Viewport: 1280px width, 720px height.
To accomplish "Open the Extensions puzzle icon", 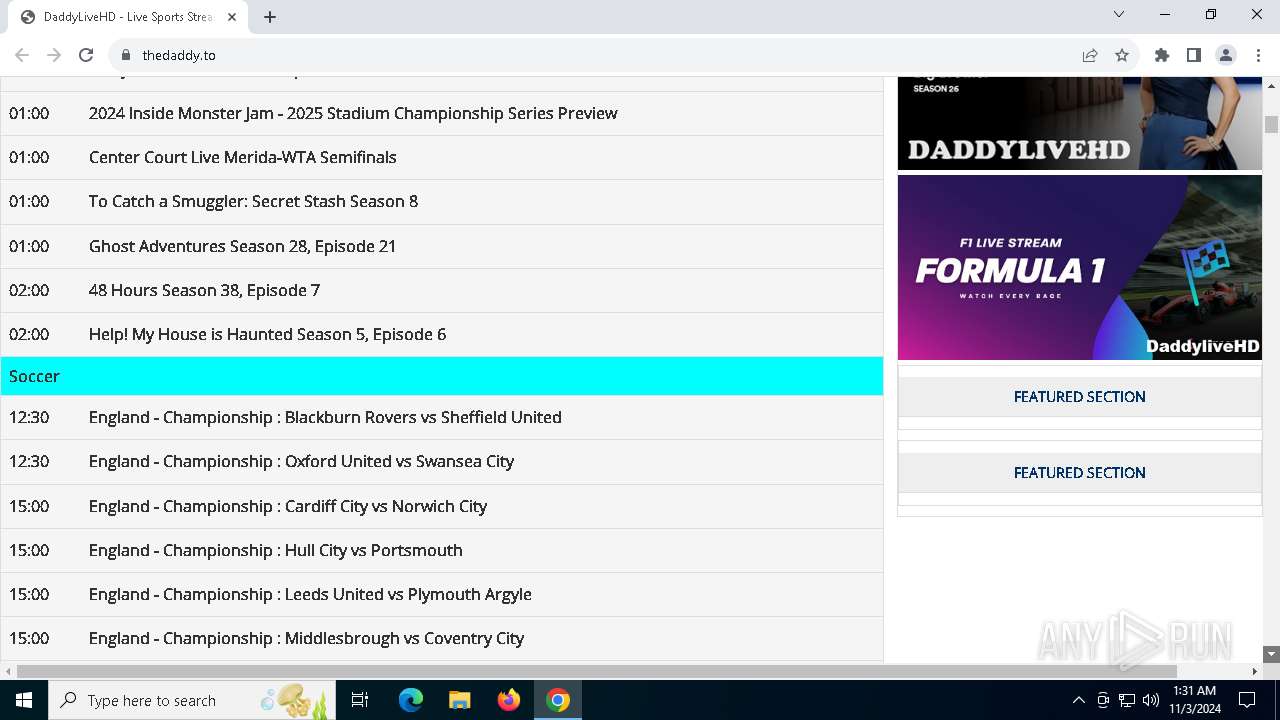I will click(x=1162, y=55).
